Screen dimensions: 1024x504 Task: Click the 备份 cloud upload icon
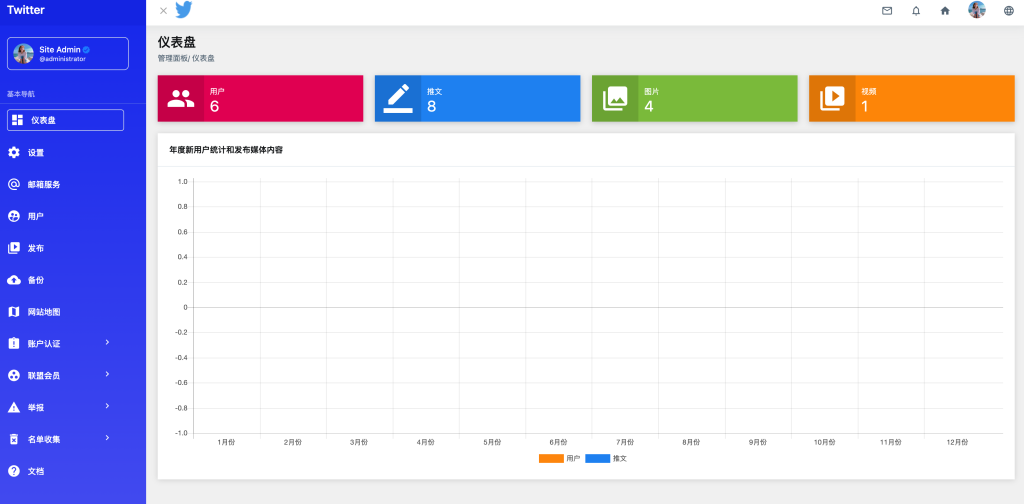(14, 280)
